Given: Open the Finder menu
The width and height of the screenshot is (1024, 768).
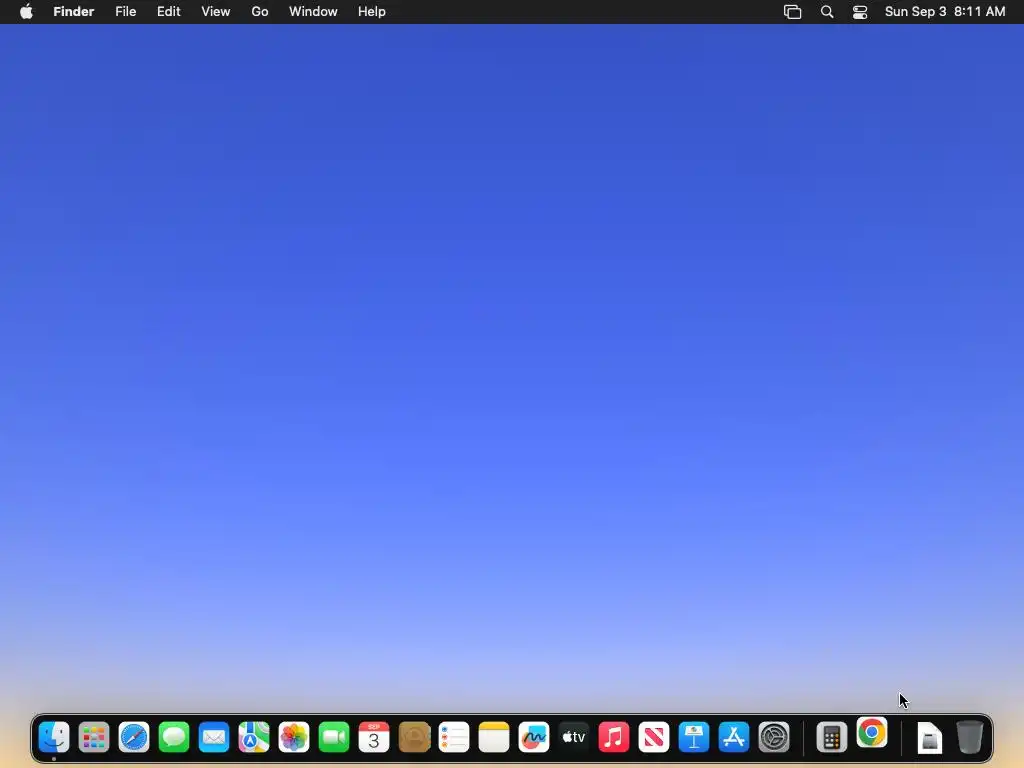Looking at the screenshot, I should click(x=74, y=12).
